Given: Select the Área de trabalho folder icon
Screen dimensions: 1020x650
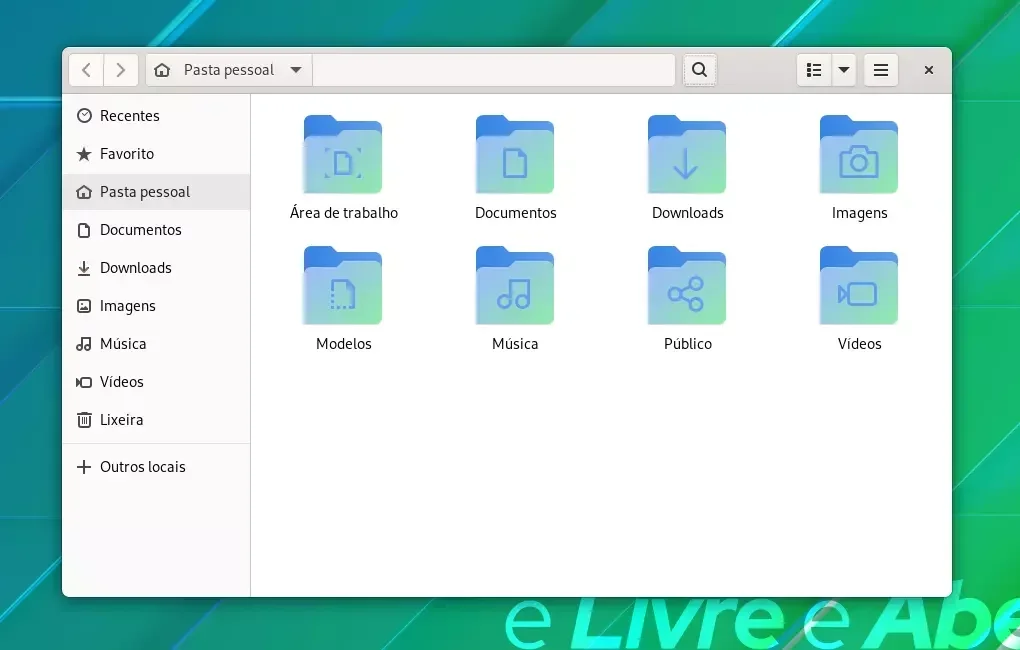Looking at the screenshot, I should point(343,154).
